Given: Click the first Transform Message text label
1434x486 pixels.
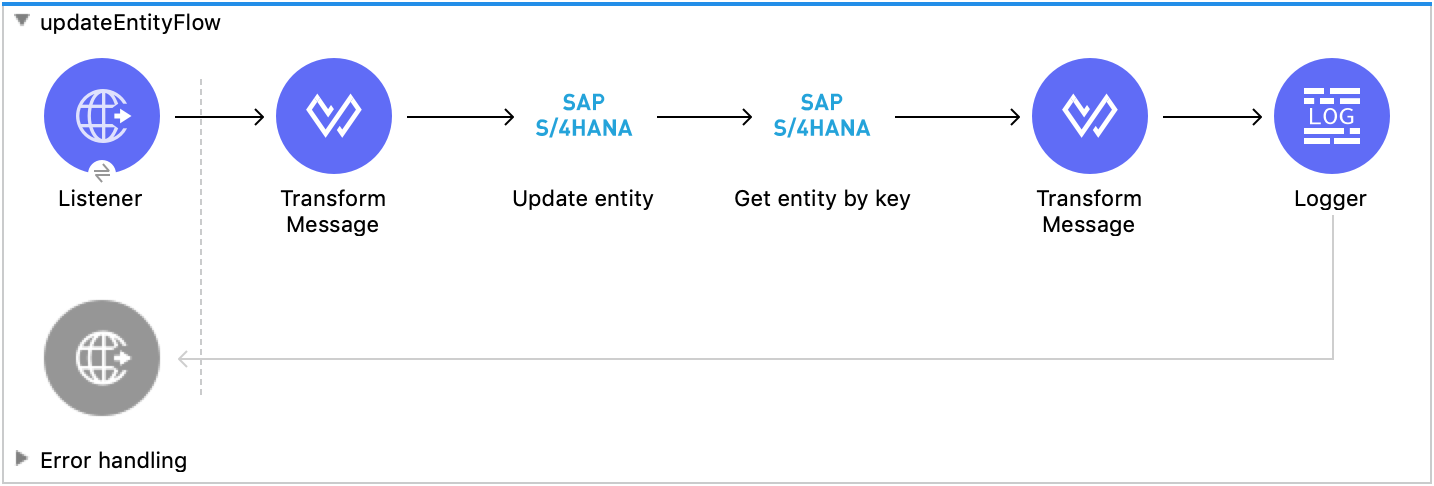Looking at the screenshot, I should (x=333, y=211).
